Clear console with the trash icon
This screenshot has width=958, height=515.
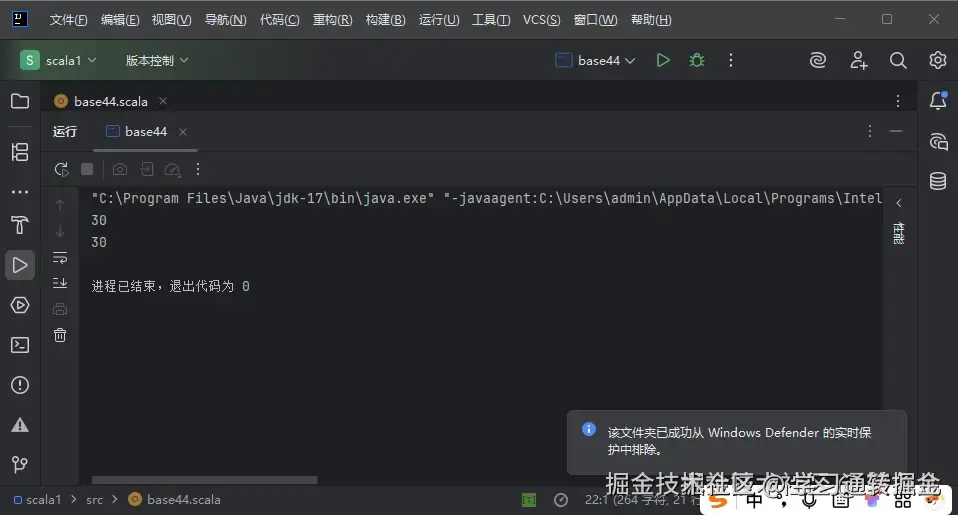(60, 335)
